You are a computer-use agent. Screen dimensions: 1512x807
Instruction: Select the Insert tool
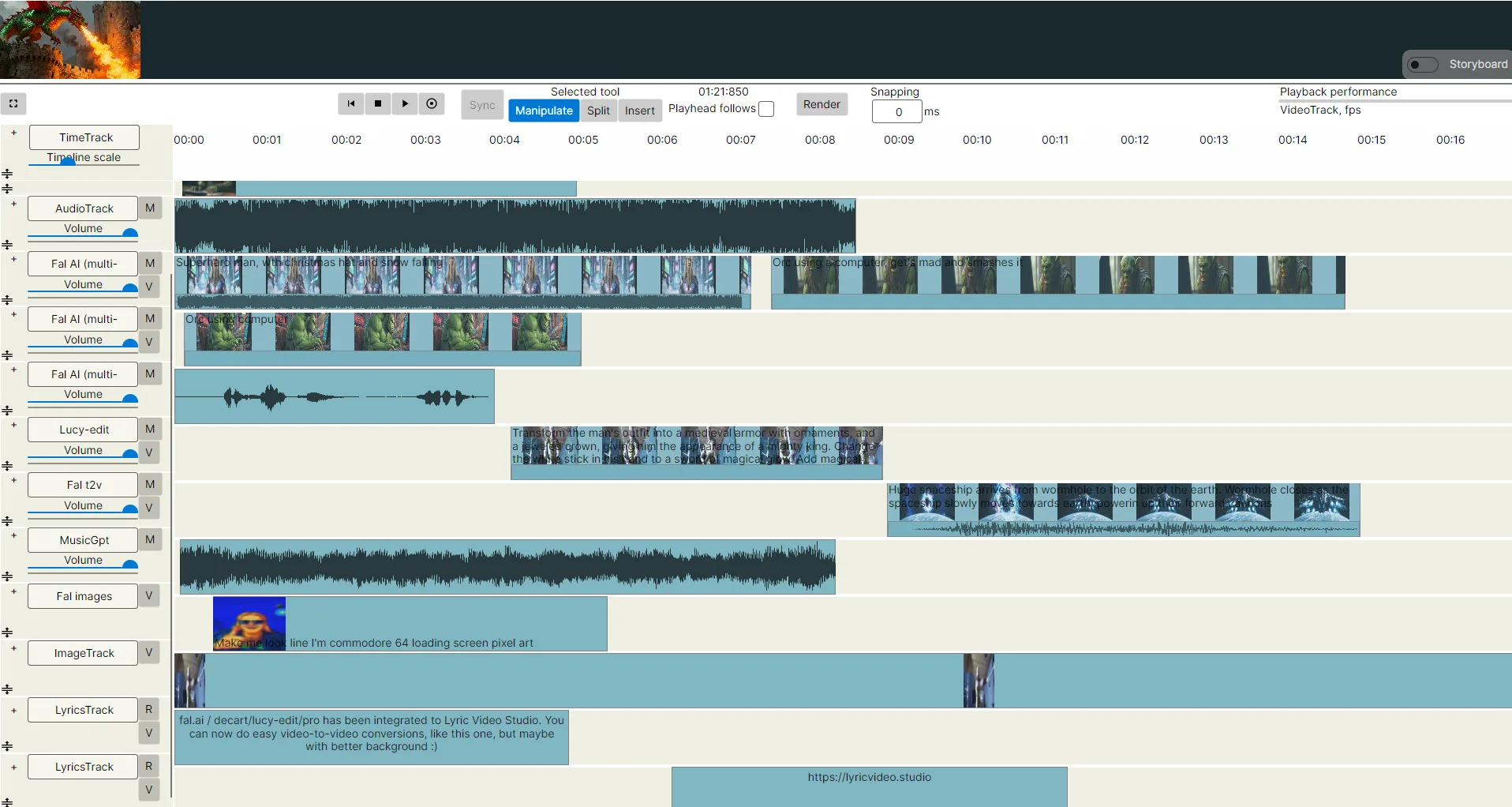pos(639,111)
